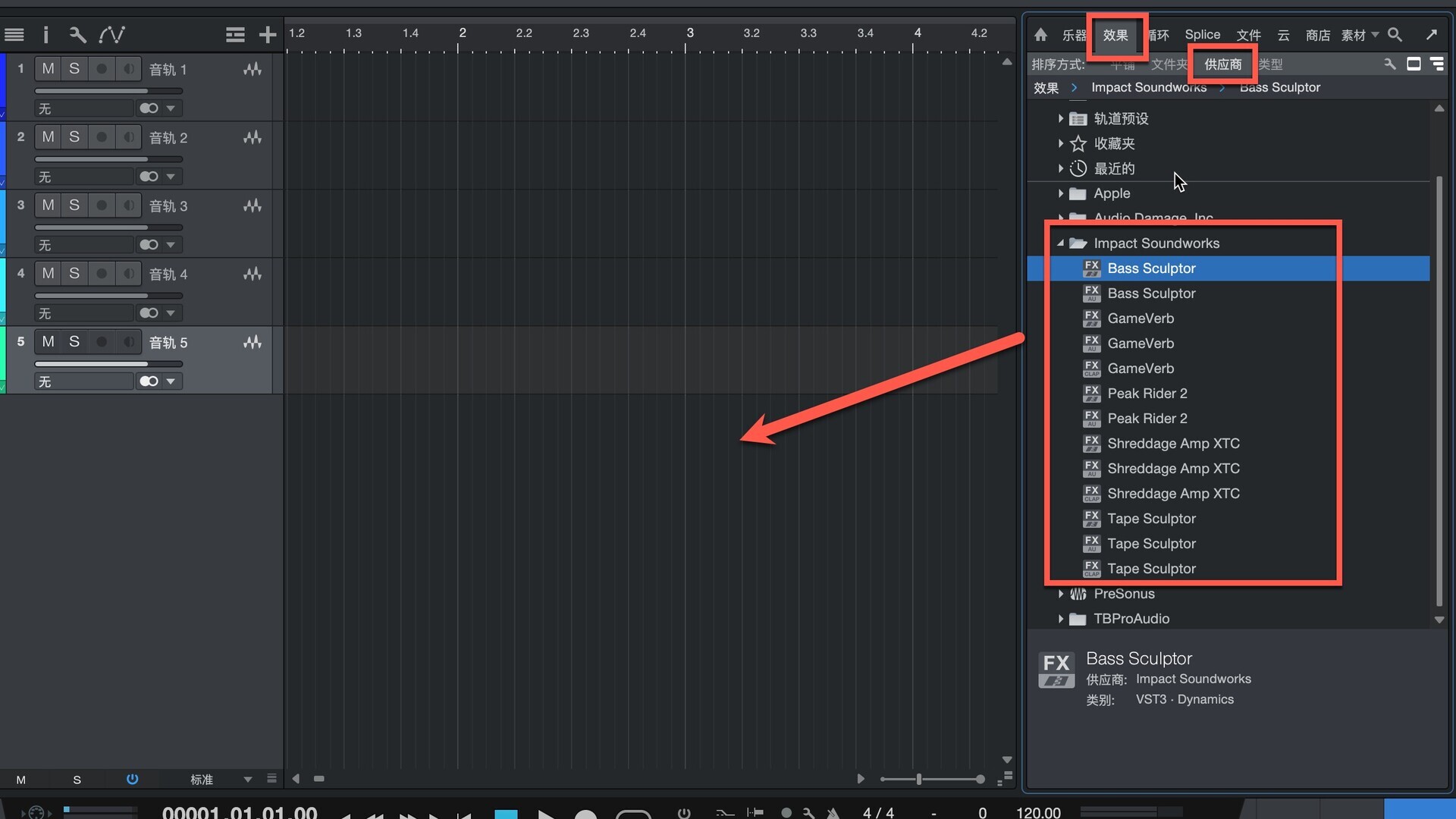Open the 素材 pool tab
Viewport: 1456px width, 819px height.
coord(1353,35)
